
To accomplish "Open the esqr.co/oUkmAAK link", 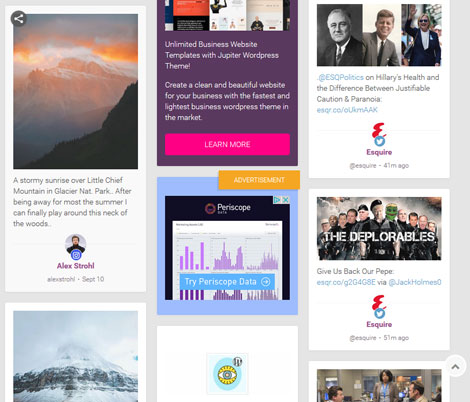I will tap(347, 110).
